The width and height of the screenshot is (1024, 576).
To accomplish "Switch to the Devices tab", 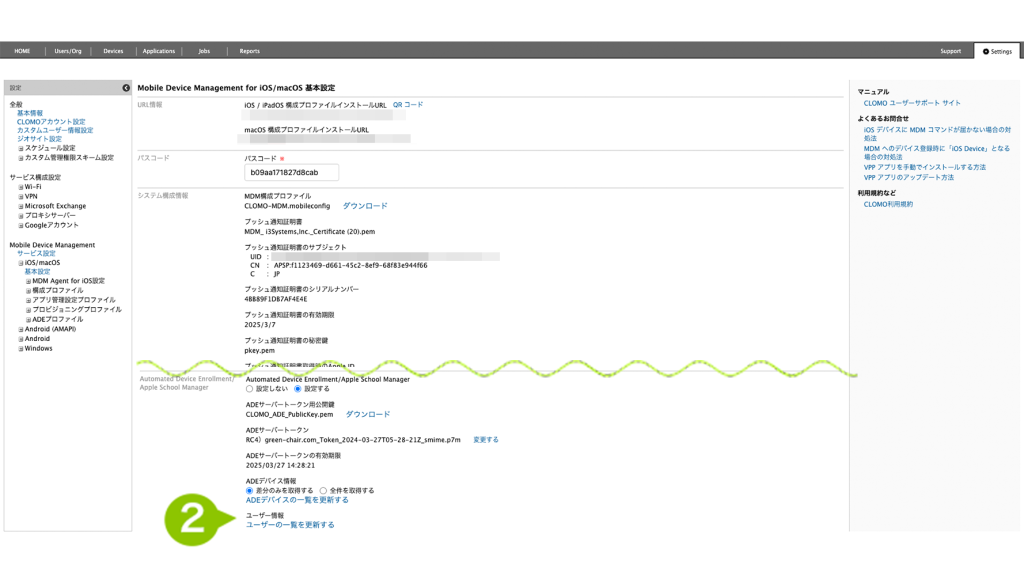I will point(113,51).
